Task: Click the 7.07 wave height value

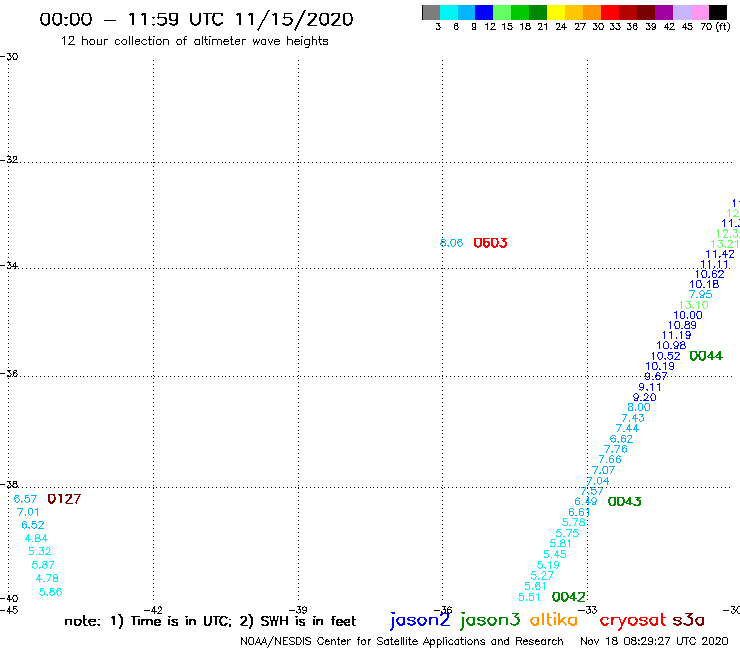Action: point(604,470)
